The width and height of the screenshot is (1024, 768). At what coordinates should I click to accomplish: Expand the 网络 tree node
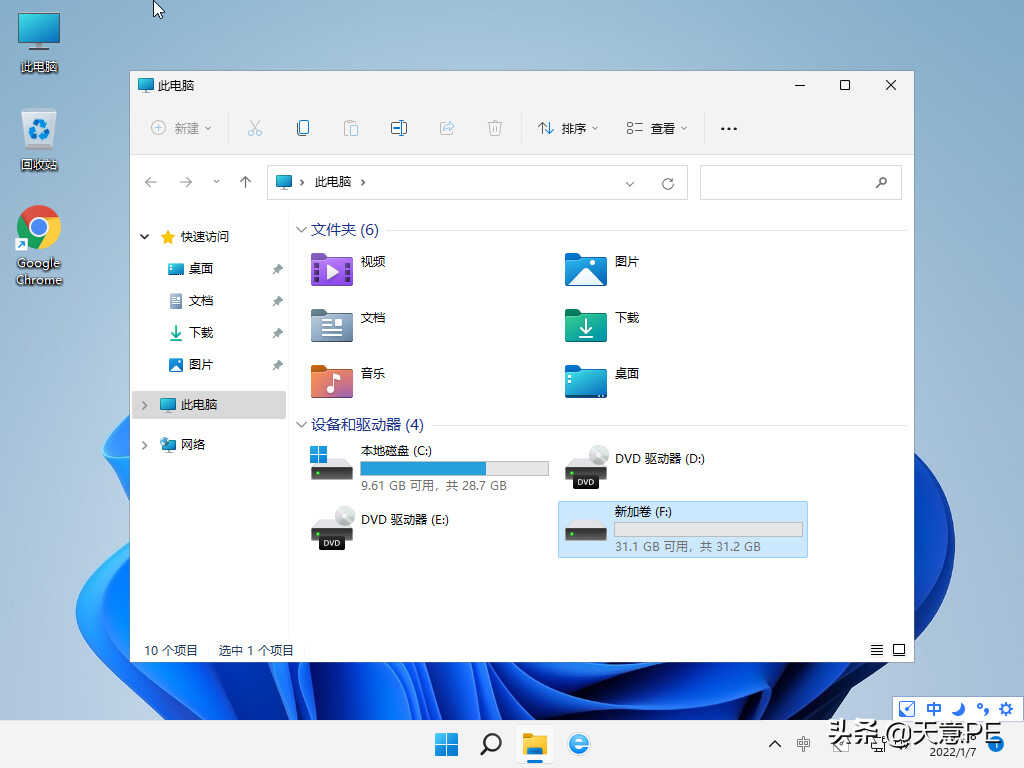(x=145, y=445)
